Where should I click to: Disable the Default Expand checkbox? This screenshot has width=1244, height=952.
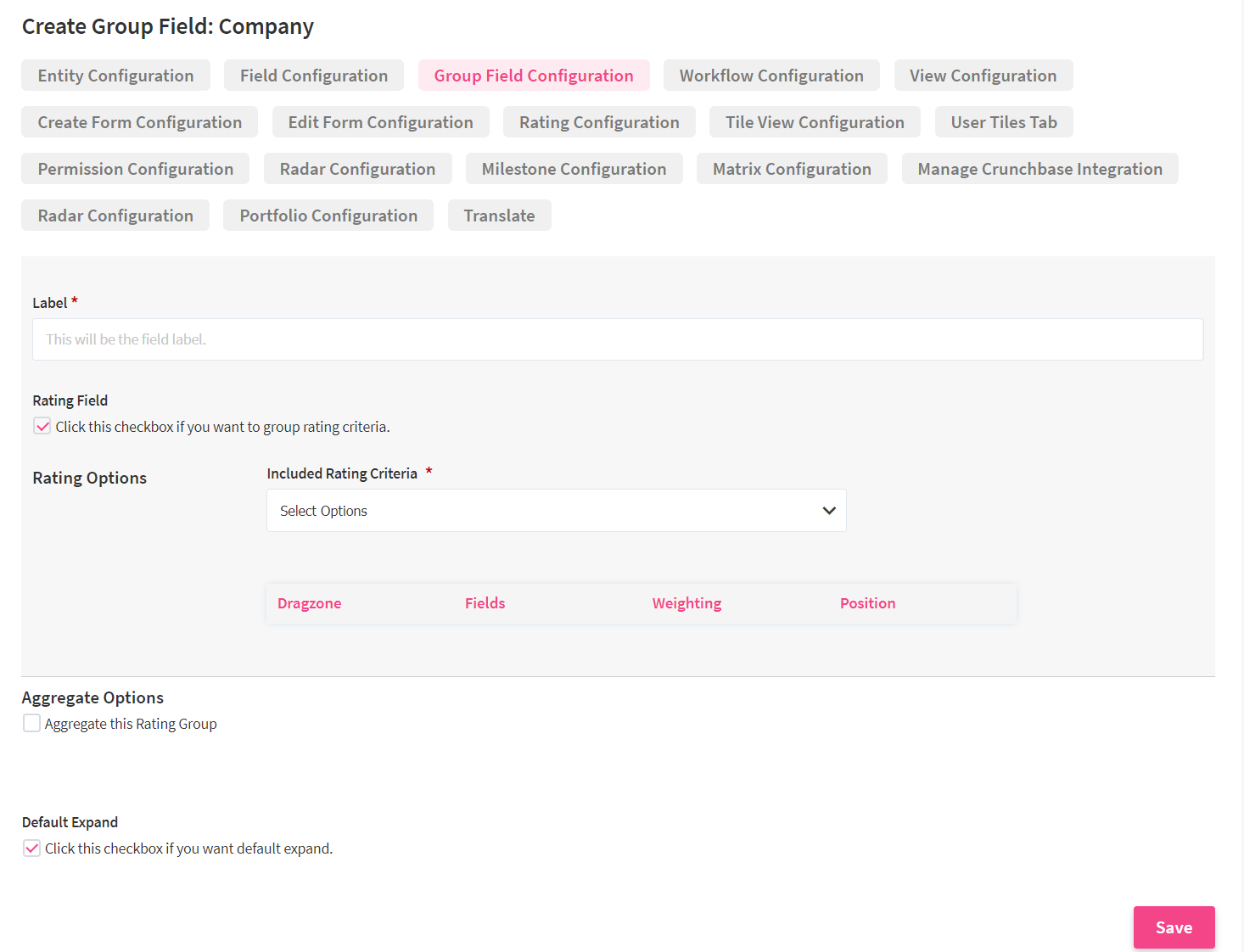pos(31,848)
